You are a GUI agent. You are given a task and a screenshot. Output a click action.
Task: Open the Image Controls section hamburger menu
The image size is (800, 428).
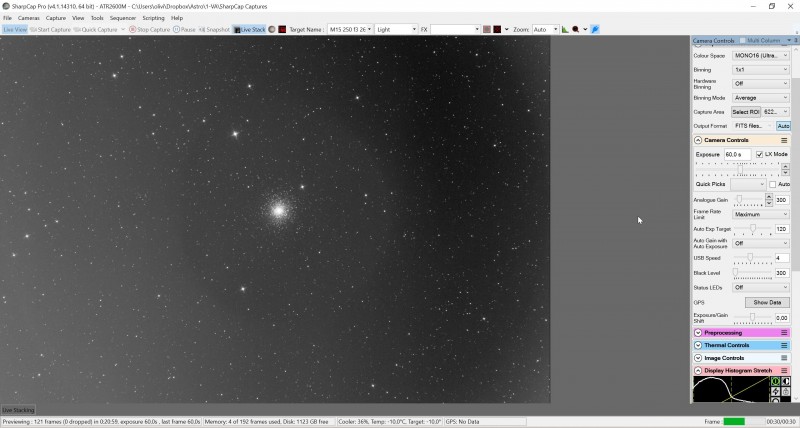click(x=784, y=358)
